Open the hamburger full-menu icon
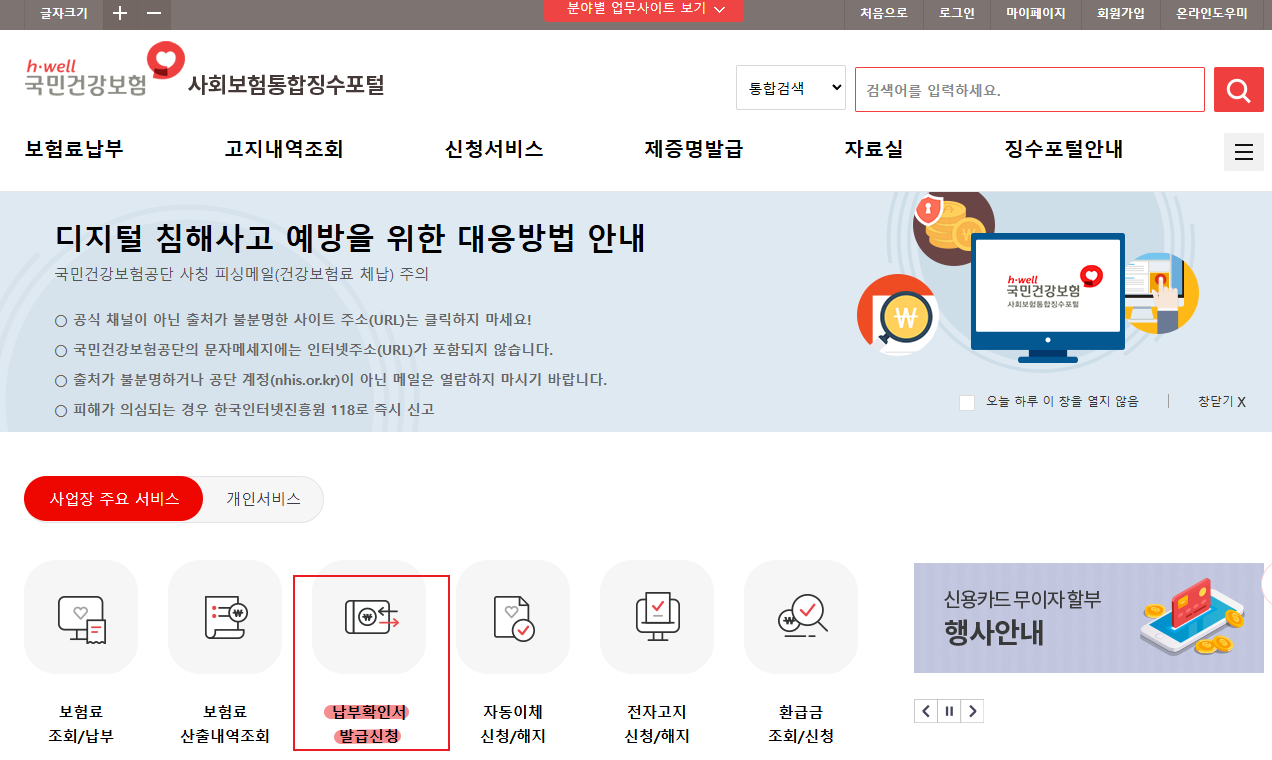The image size is (1272, 760). tap(1244, 152)
